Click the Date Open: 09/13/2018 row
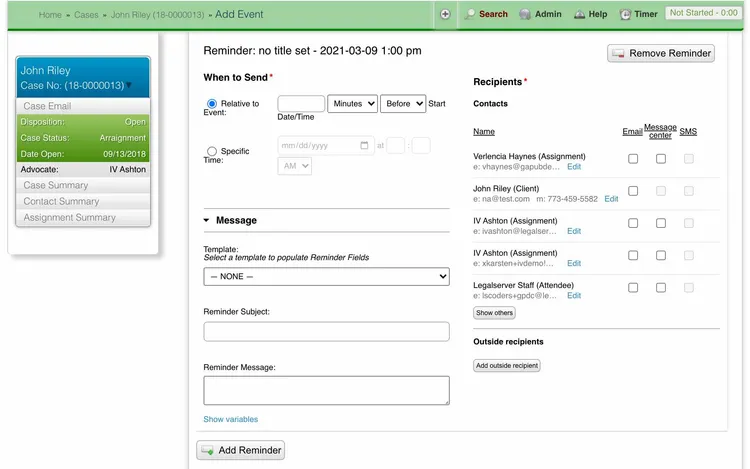Screen dimensions: 750x469 pos(83,154)
